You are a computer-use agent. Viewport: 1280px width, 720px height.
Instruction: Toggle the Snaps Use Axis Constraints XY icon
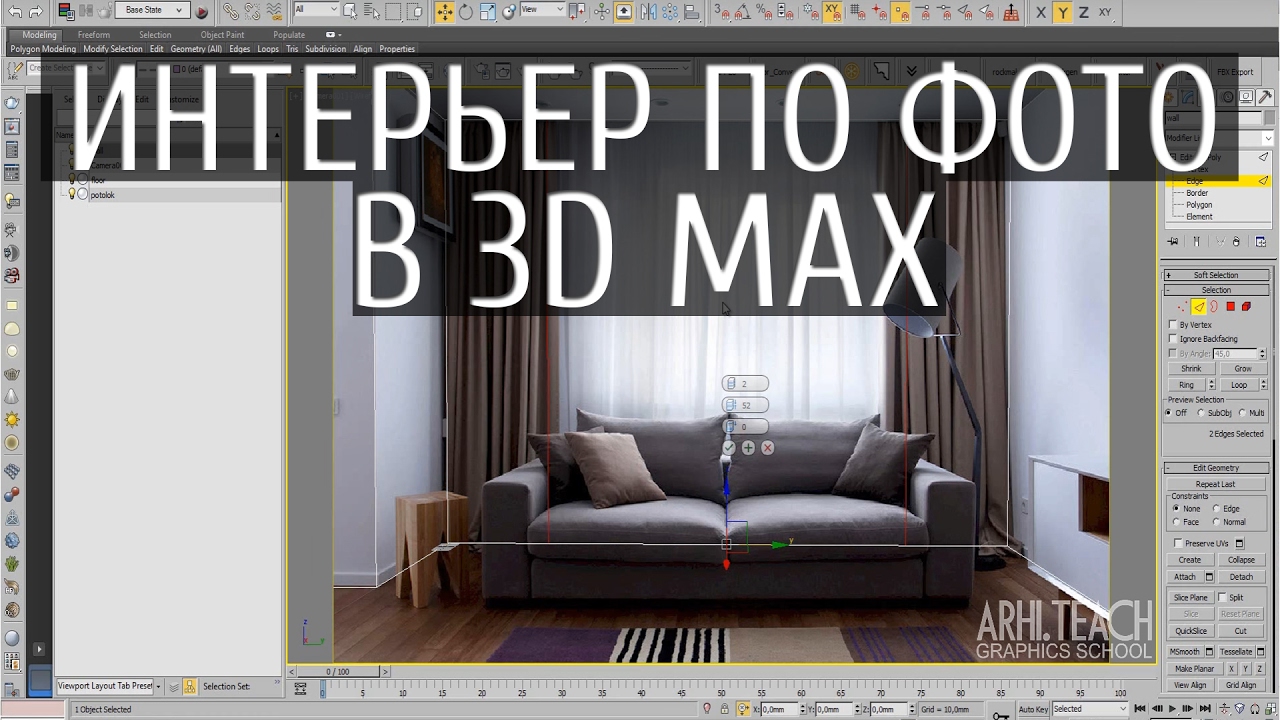(833, 12)
